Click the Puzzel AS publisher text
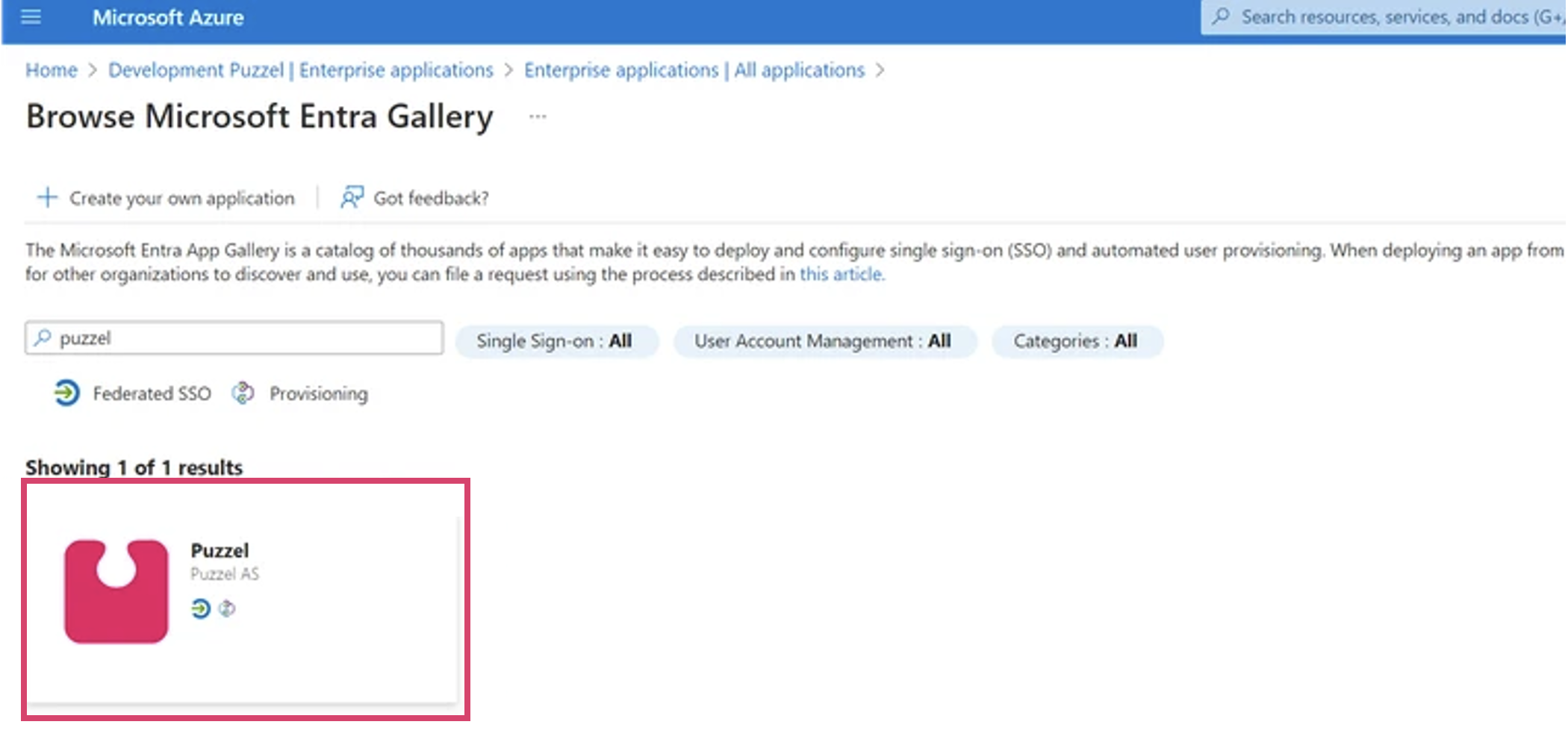This screenshot has height=751, width=1568. pyautogui.click(x=225, y=574)
